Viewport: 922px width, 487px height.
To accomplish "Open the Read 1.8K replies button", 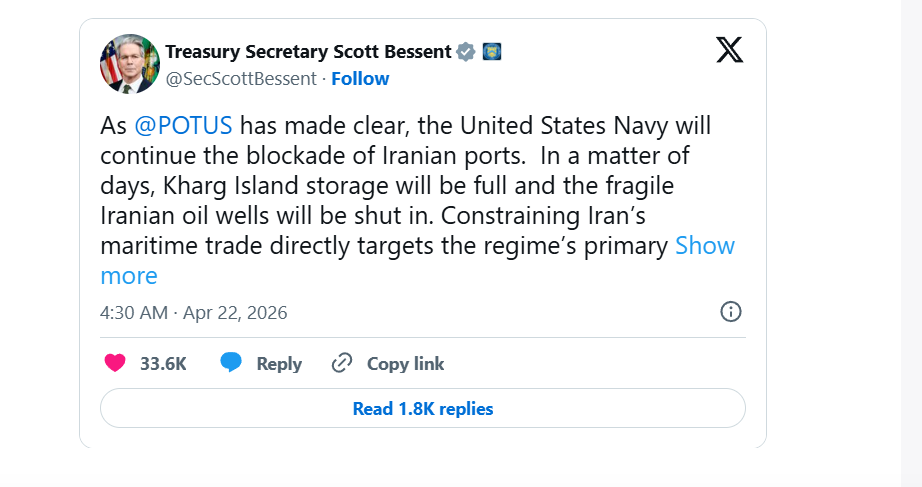I will pos(423,408).
